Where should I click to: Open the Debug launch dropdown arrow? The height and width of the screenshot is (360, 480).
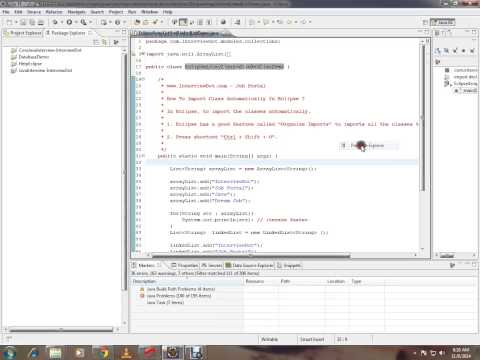(62, 22)
